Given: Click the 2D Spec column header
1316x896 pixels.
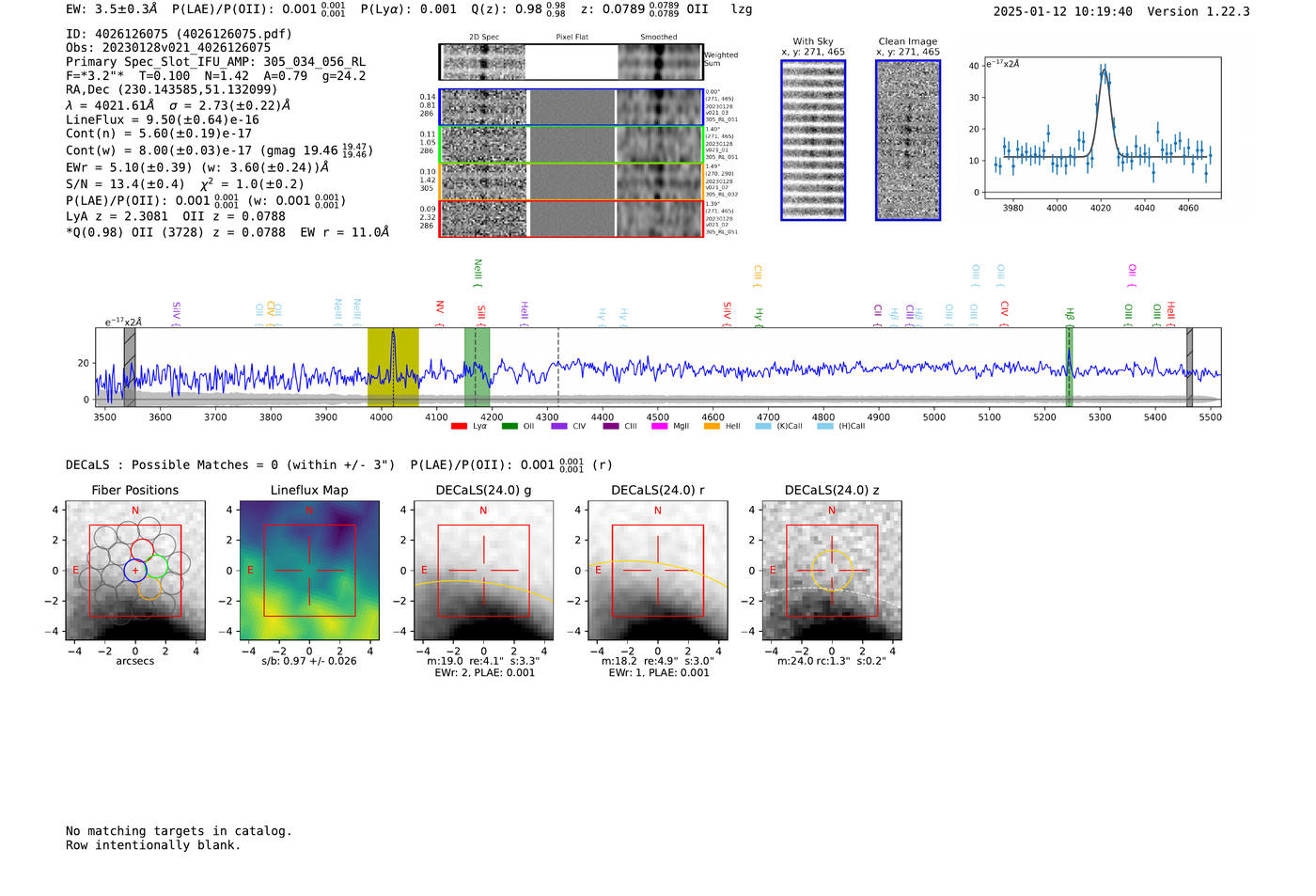Looking at the screenshot, I should 484,38.
